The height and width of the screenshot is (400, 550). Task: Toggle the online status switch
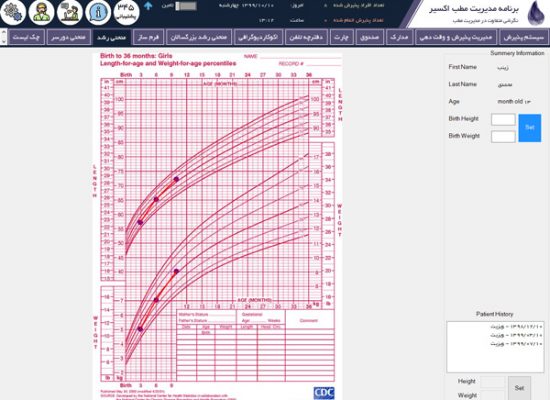[186, 6]
